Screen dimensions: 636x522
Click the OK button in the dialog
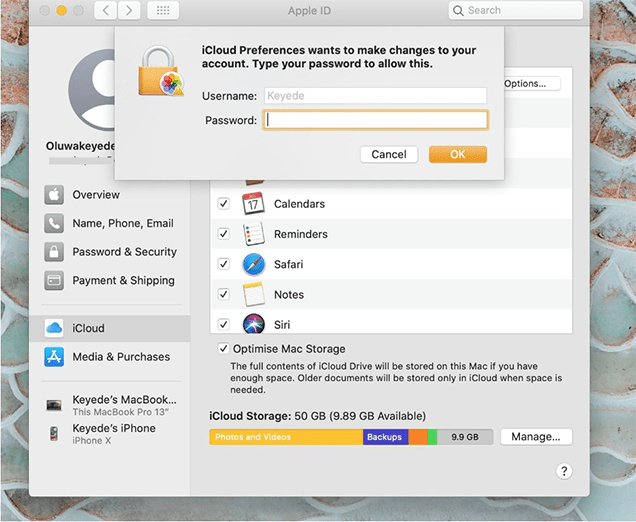458,154
